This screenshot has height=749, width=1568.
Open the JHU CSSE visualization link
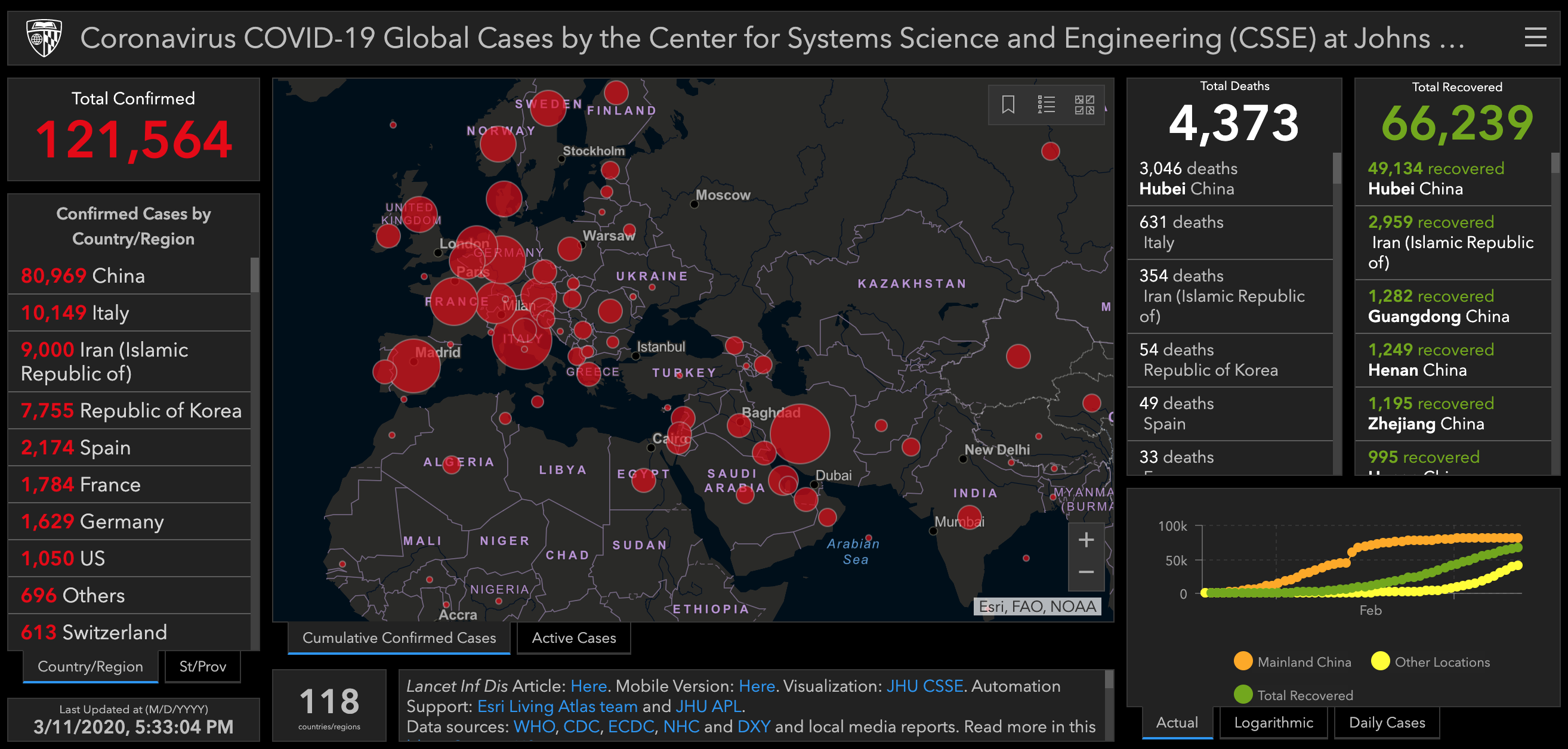(x=924, y=686)
